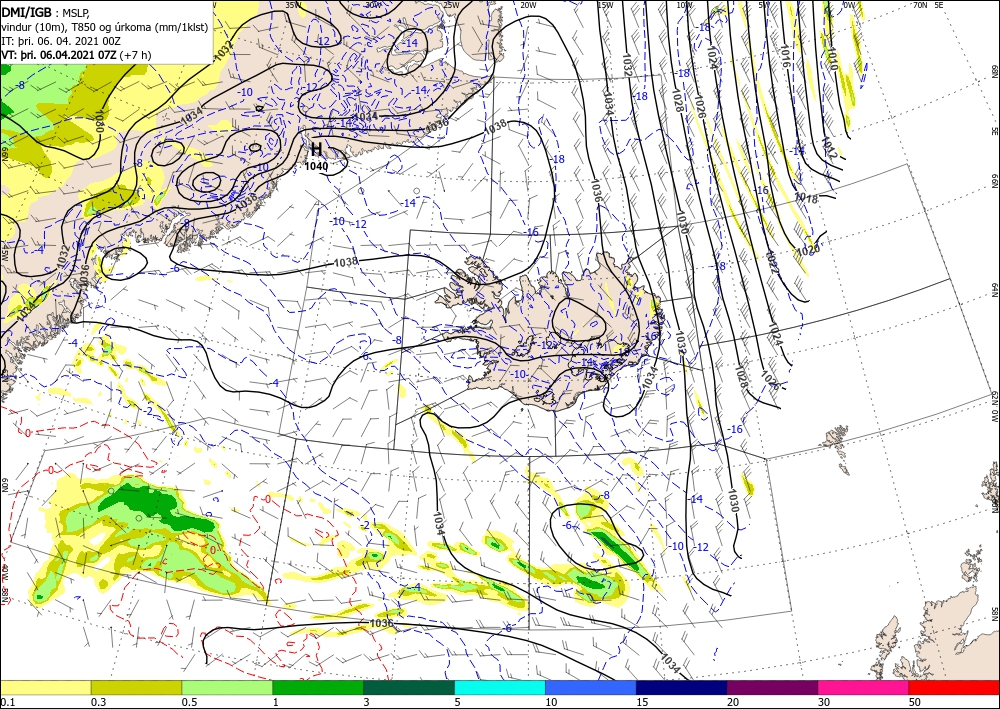Click the cyan 5 mm legend swatch

(500, 687)
